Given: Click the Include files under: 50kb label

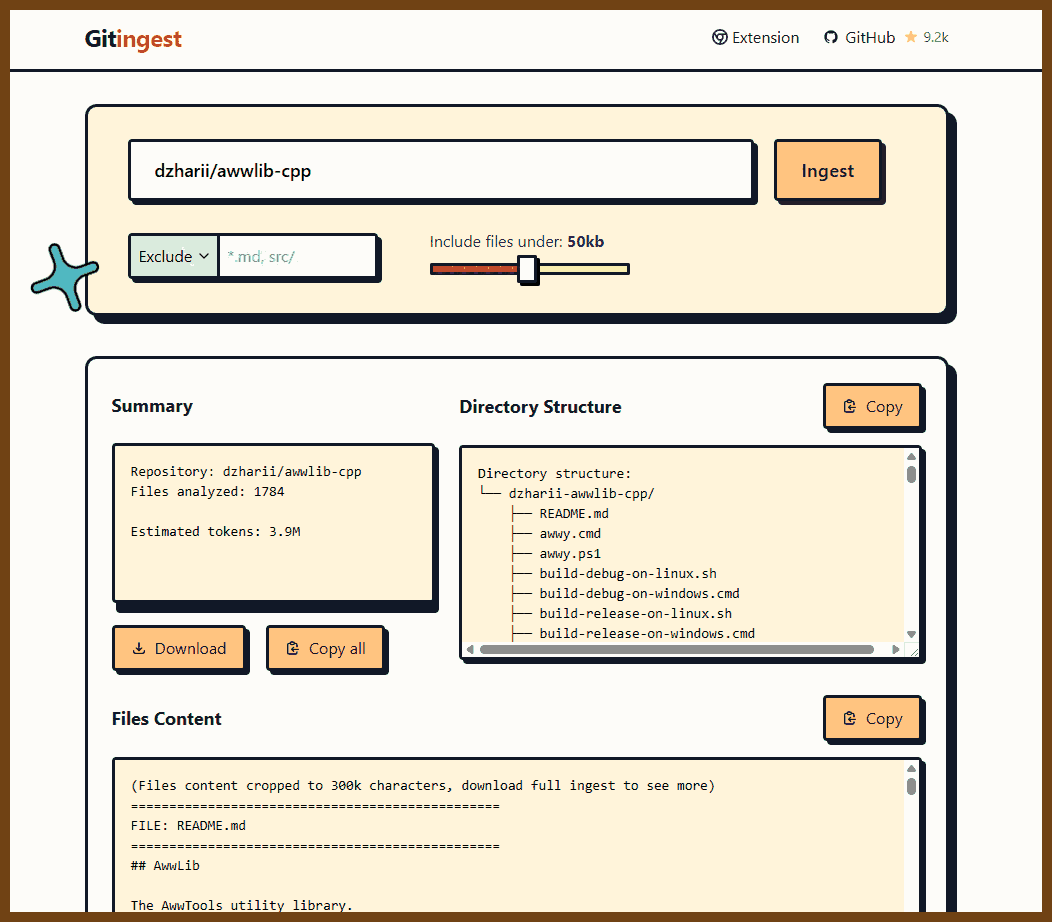Looking at the screenshot, I should pyautogui.click(x=517, y=242).
